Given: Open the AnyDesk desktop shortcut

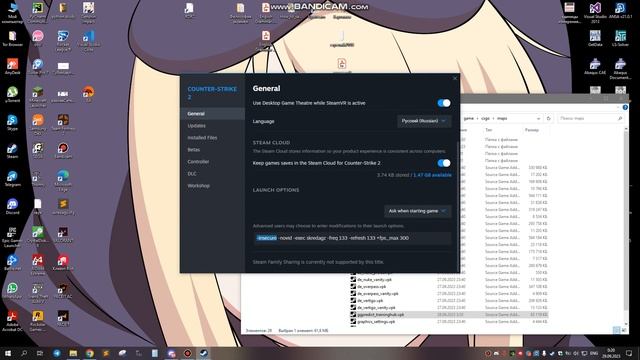Looking at the screenshot, I should (x=12, y=67).
